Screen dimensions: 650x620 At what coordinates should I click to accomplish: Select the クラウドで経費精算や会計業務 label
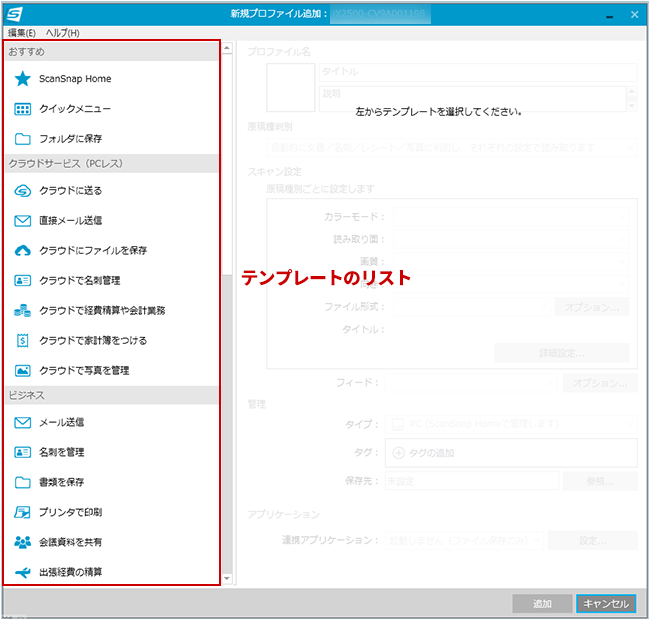click(x=102, y=310)
